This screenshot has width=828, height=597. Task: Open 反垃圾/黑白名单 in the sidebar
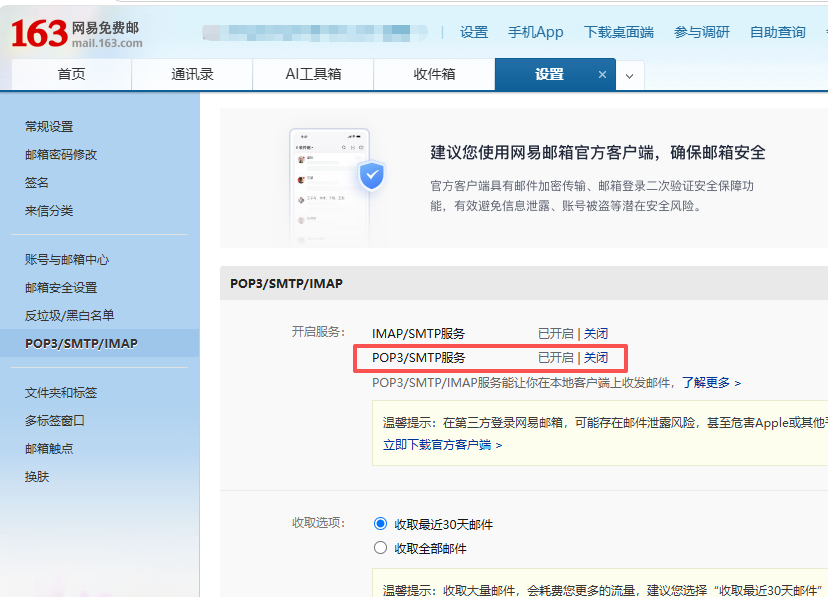(69, 316)
